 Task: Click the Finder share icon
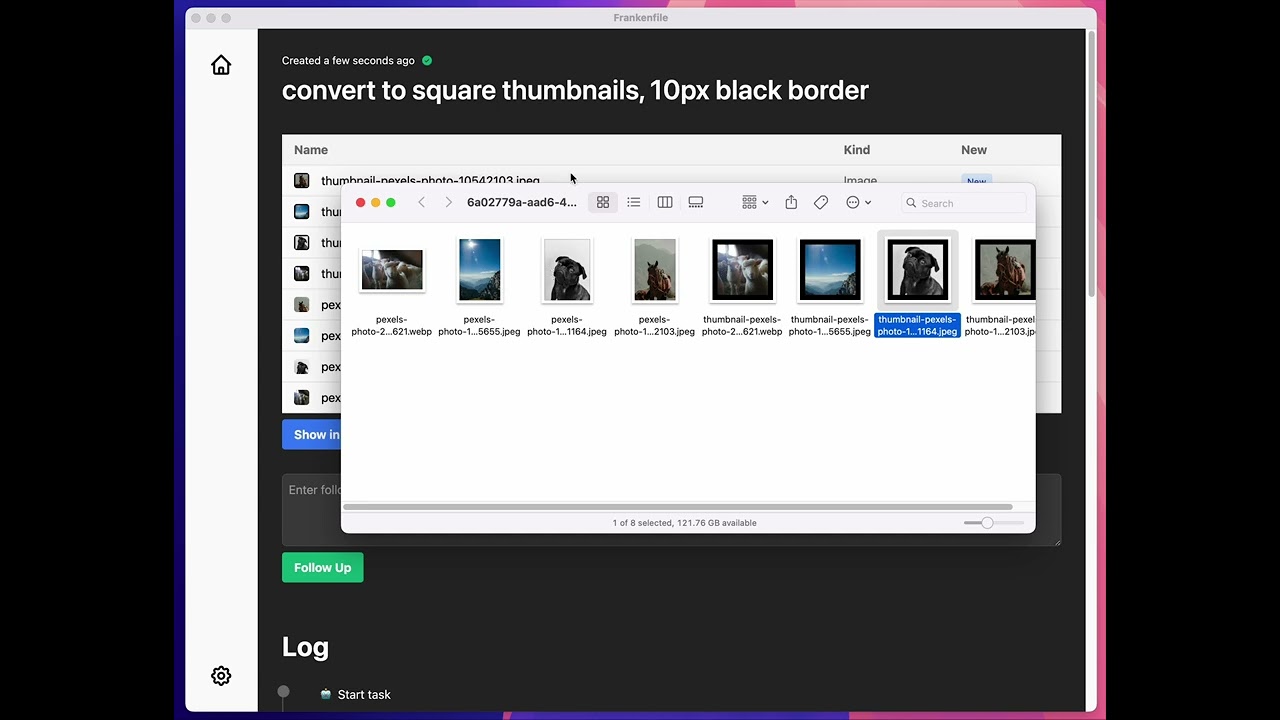[791, 202]
